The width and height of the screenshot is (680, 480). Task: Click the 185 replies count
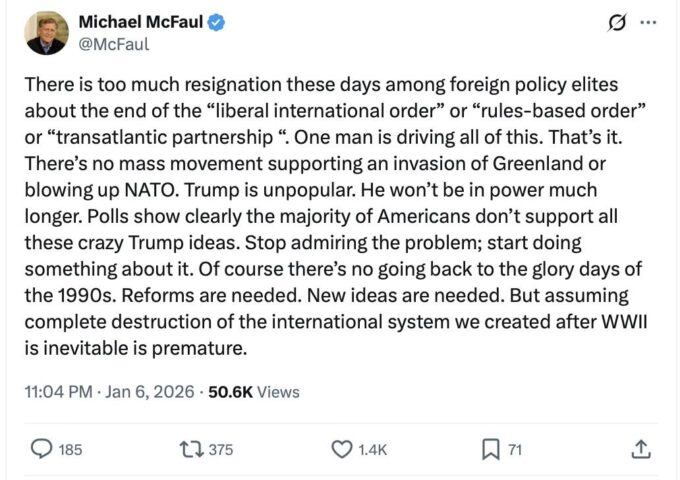[x=70, y=450]
